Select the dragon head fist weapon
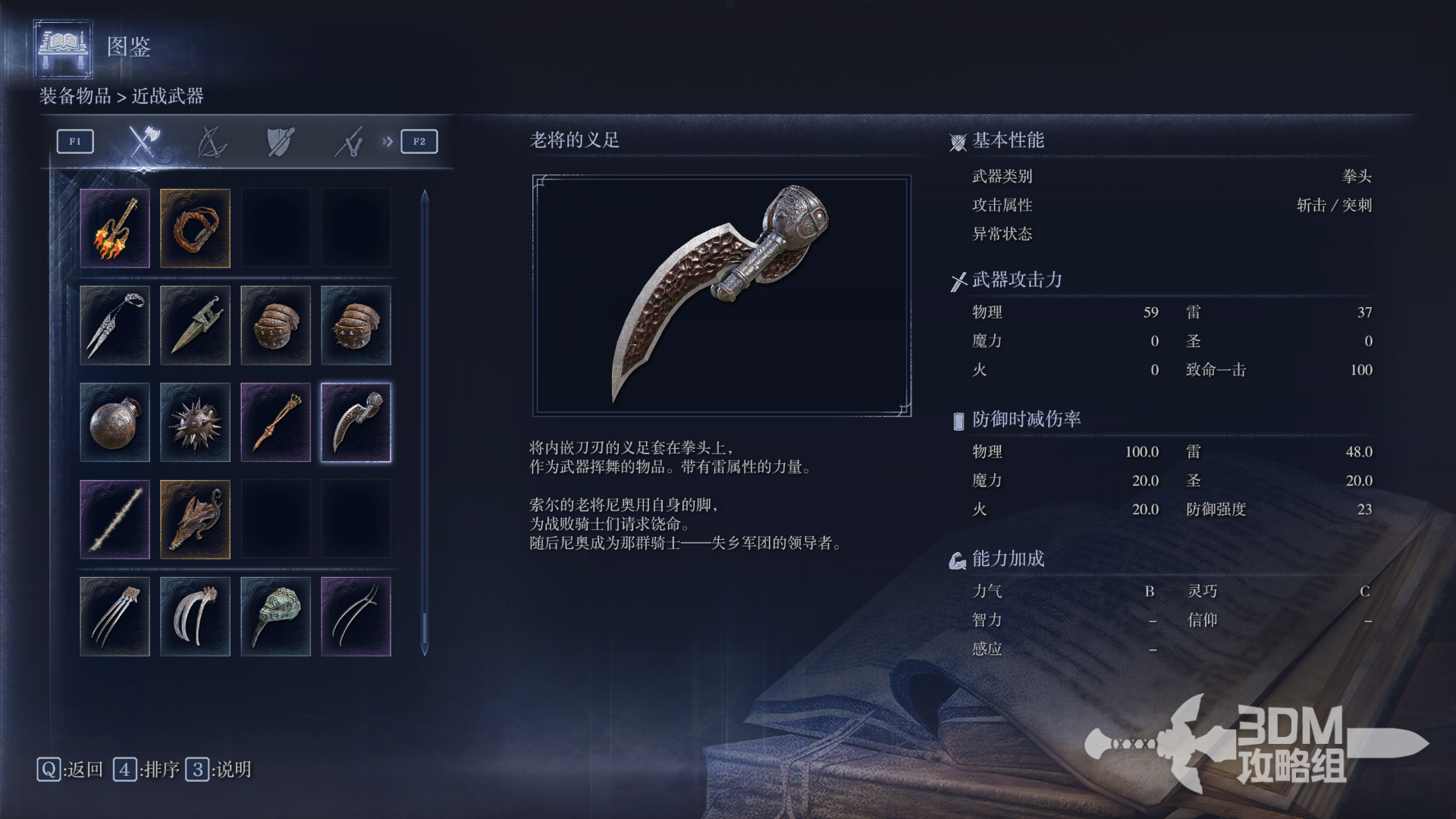 pyautogui.click(x=195, y=519)
